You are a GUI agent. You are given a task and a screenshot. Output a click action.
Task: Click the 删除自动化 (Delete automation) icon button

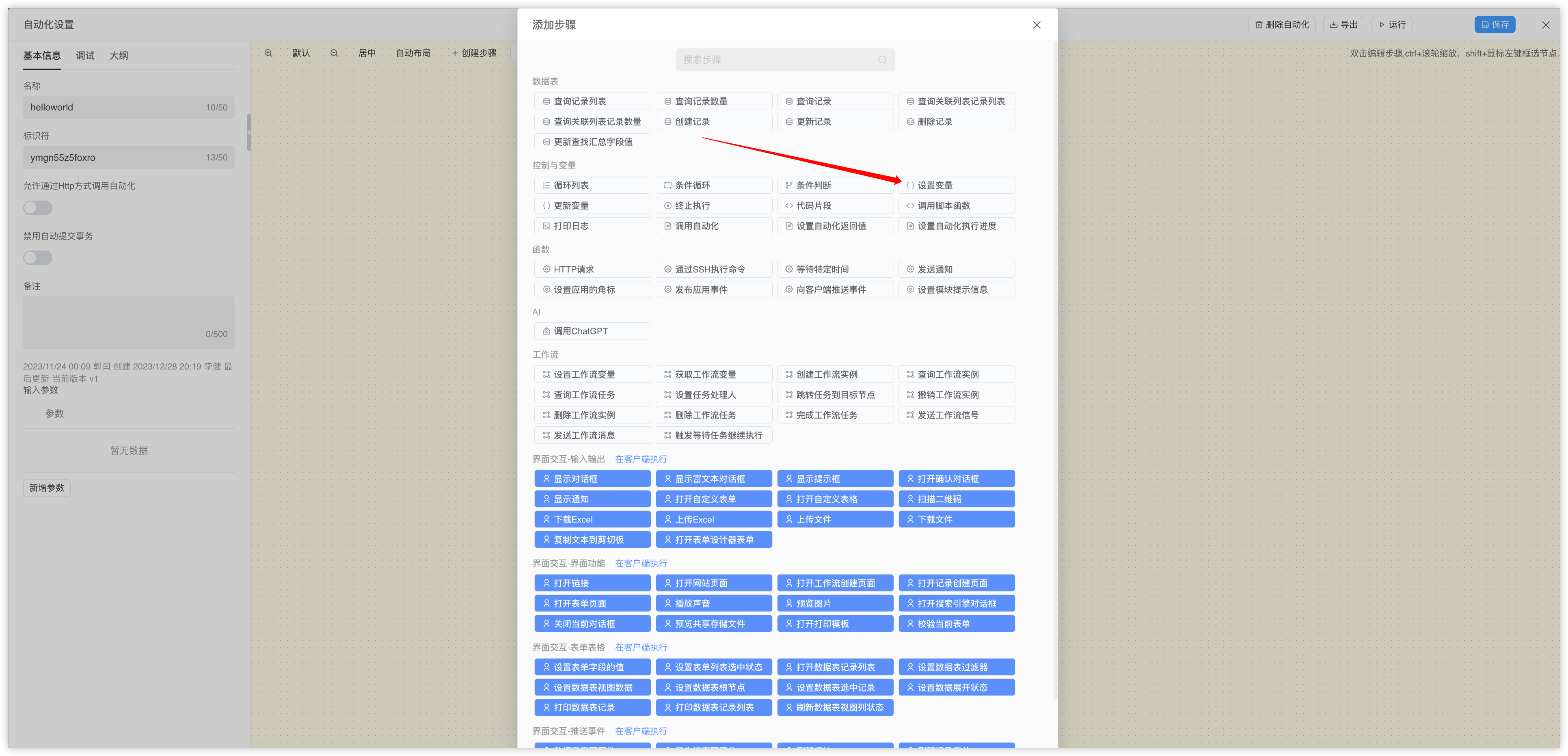pyautogui.click(x=1282, y=24)
